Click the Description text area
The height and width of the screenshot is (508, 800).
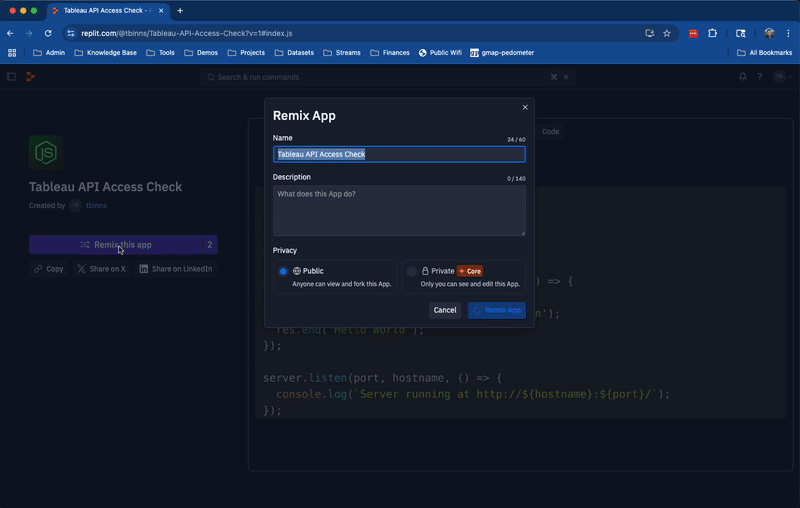[399, 211]
